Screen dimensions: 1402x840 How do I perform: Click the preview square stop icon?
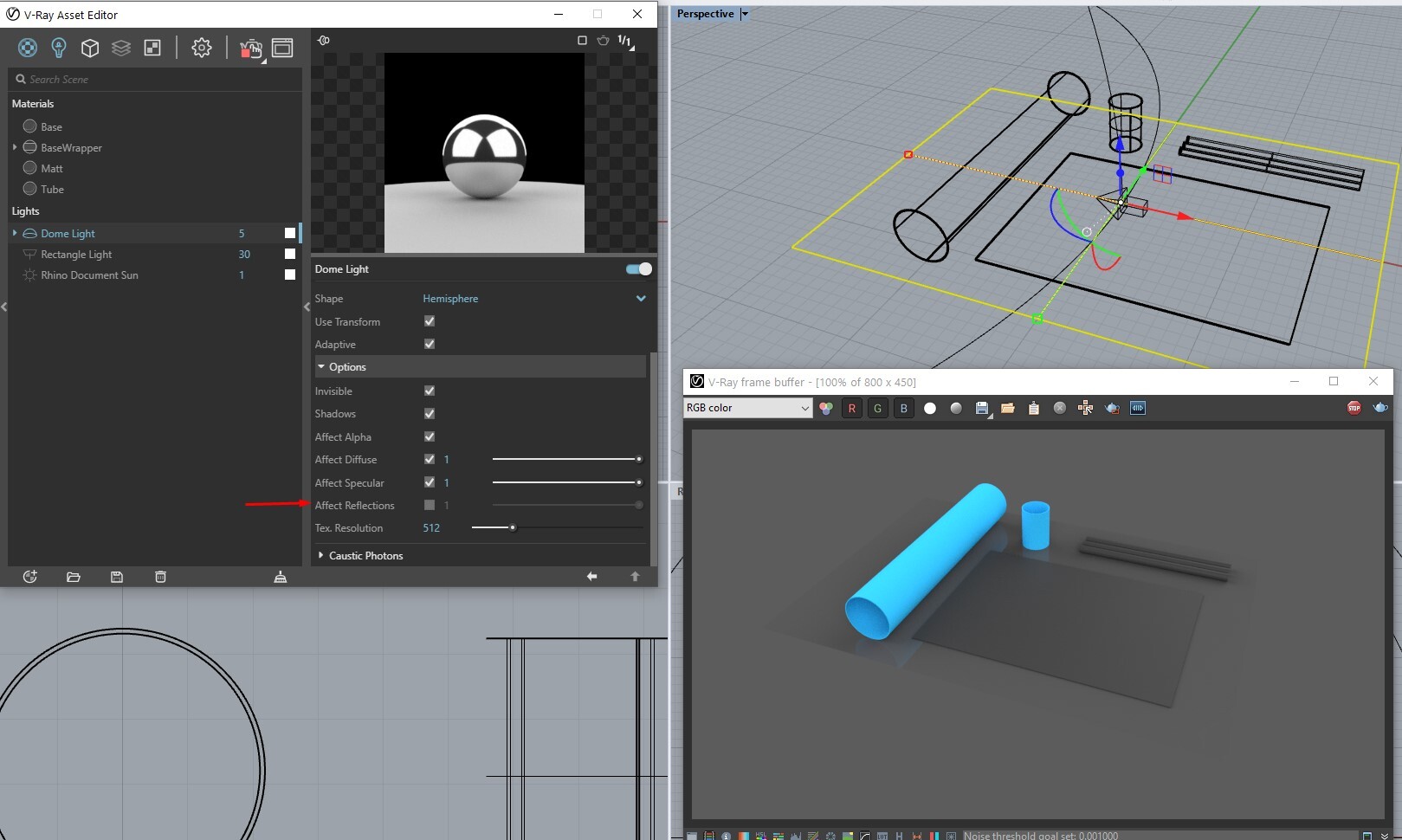pos(582,41)
